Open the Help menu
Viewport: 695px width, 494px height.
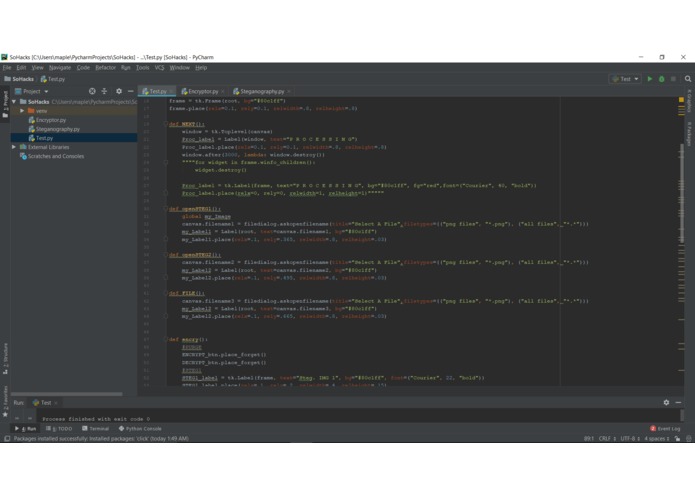[x=201, y=68]
